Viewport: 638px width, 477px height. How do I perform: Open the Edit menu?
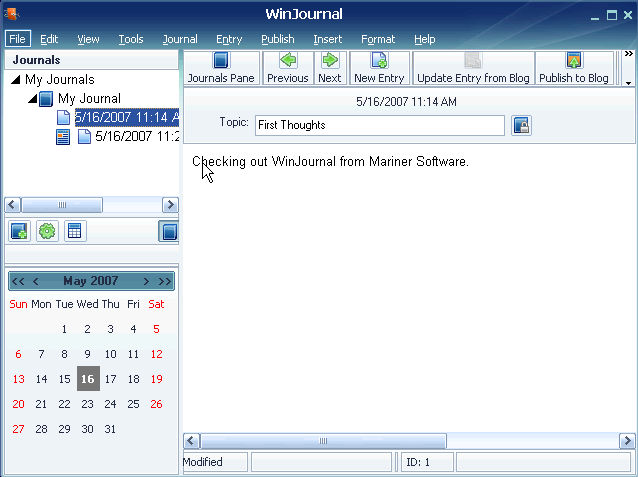[49, 39]
